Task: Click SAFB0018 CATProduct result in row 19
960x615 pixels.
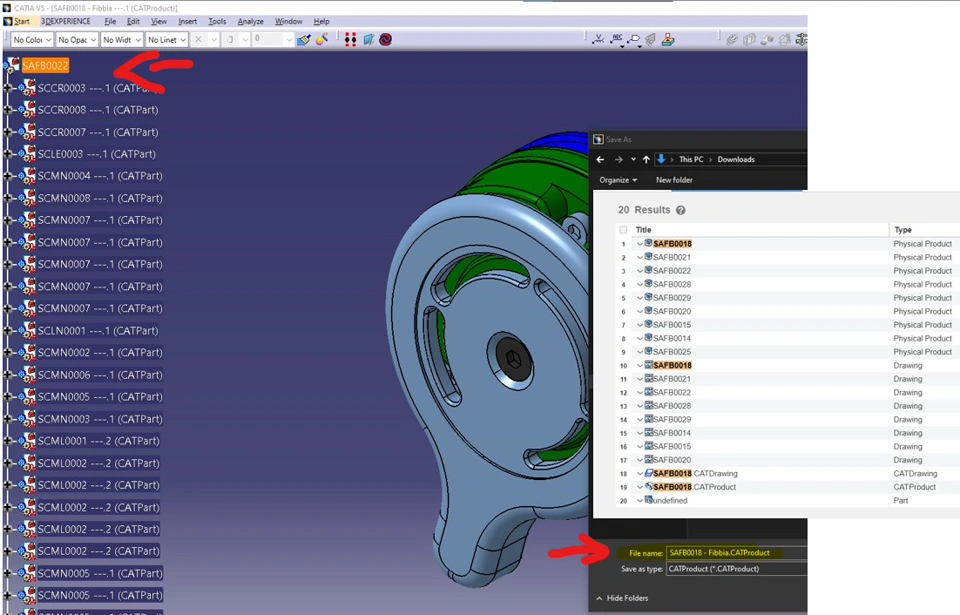Action: pos(694,487)
